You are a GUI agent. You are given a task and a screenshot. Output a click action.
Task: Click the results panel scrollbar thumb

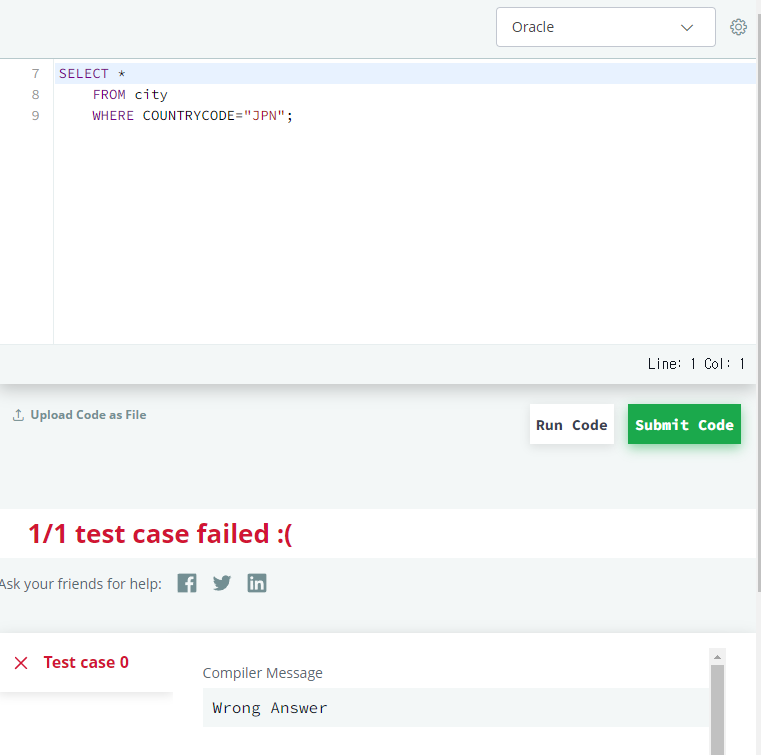pyautogui.click(x=717, y=710)
